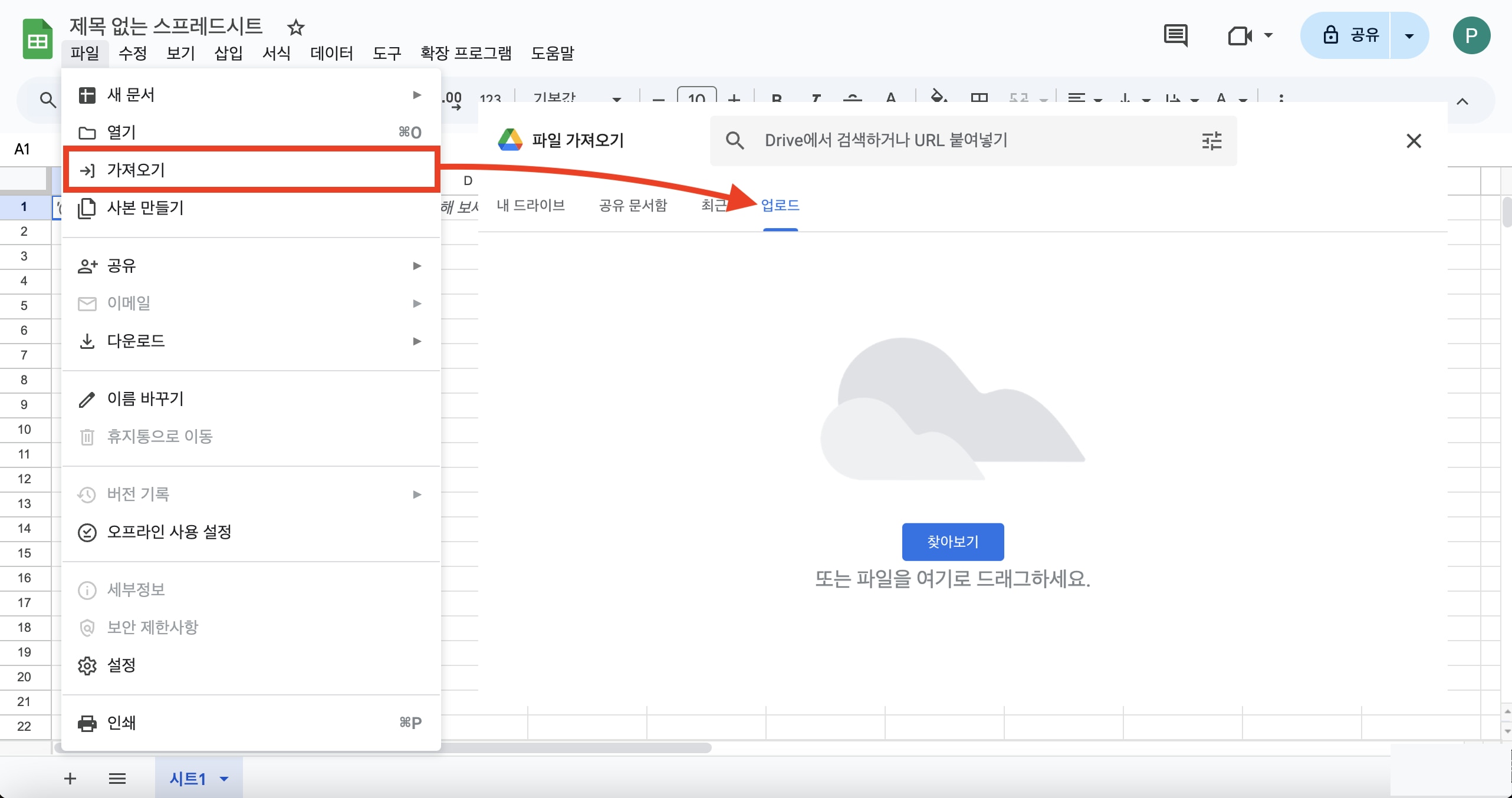Close the 파일 가져오기 dialog
Image resolution: width=1512 pixels, height=798 pixels.
point(1414,141)
